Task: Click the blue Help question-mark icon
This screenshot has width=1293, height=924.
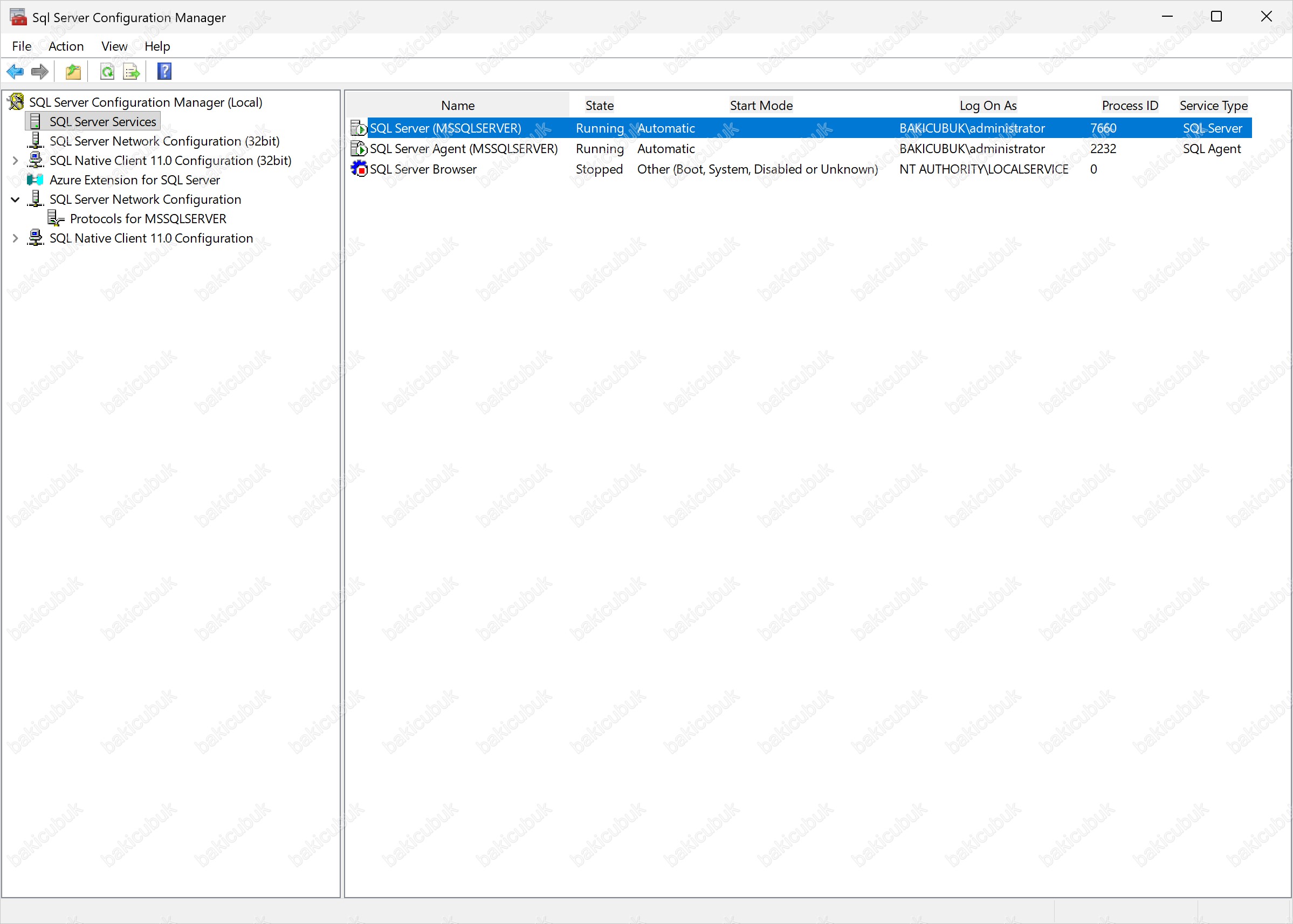Action: tap(164, 72)
